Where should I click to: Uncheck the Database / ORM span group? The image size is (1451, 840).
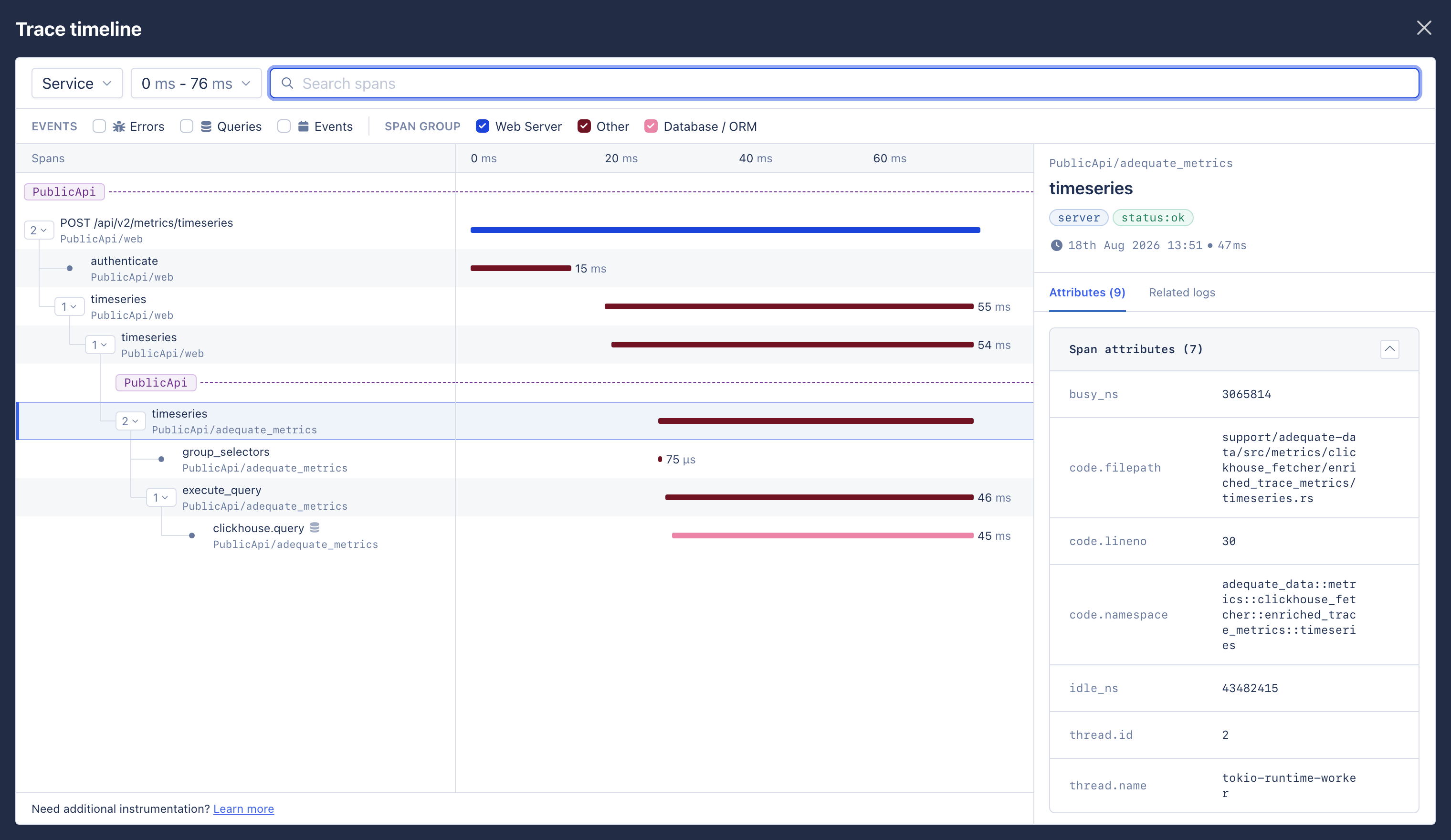click(651, 126)
